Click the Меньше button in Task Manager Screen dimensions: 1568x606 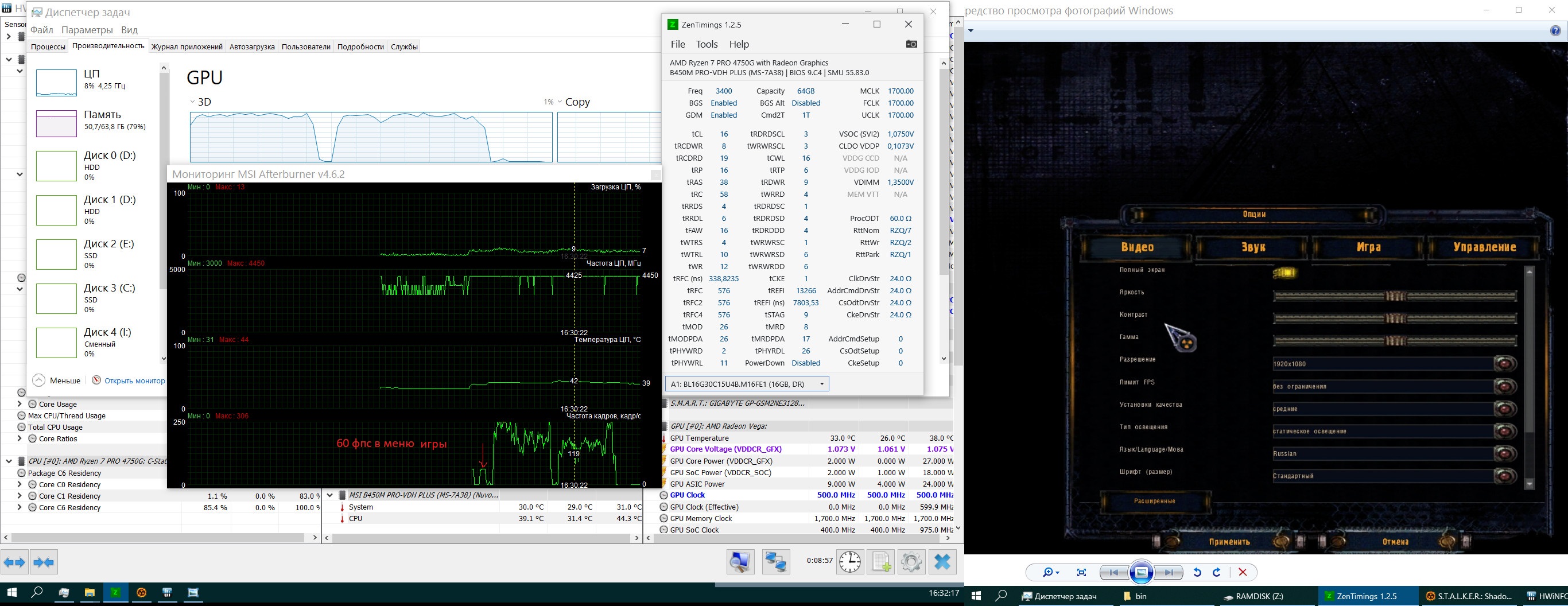click(57, 381)
